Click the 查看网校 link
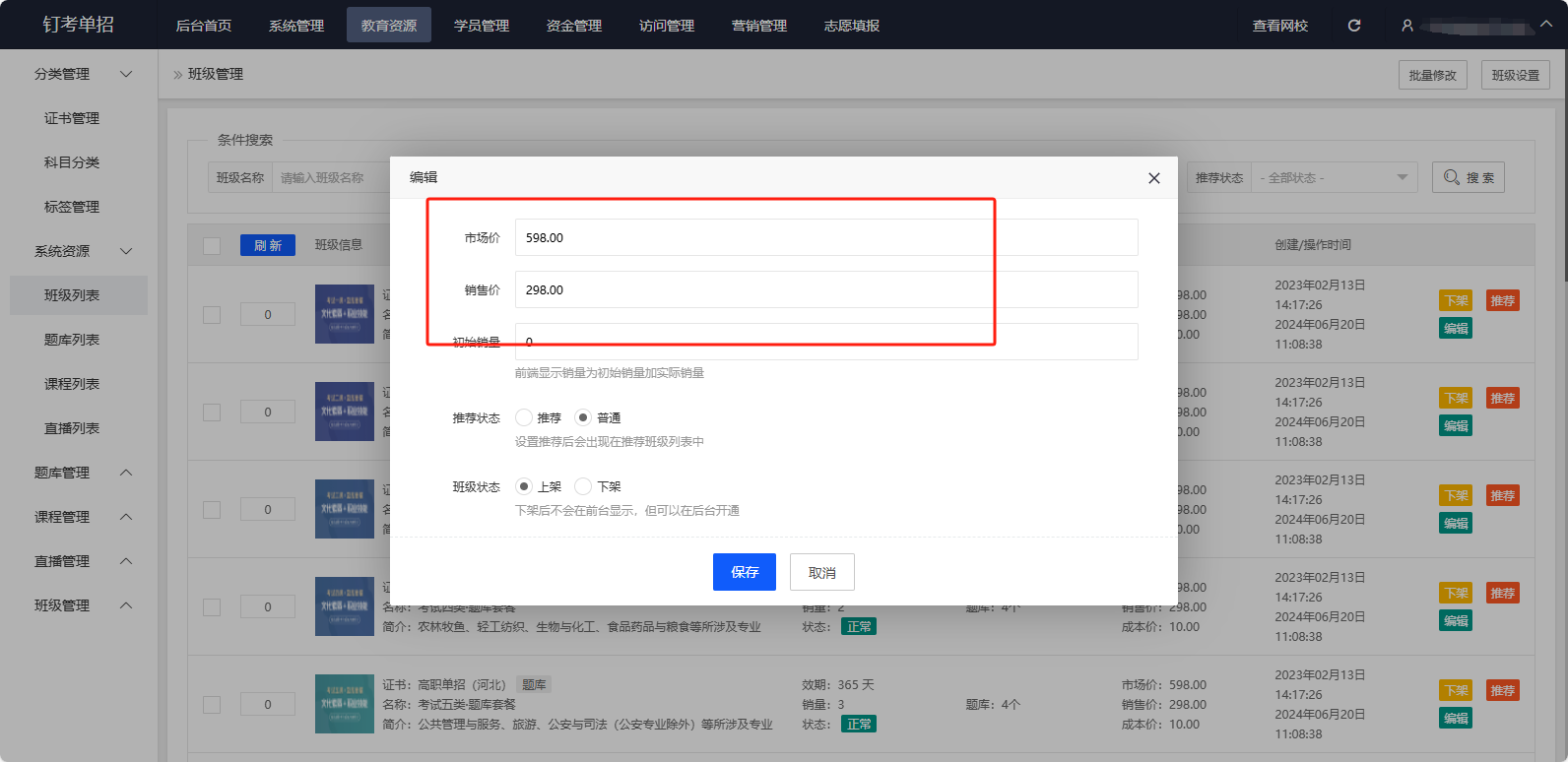1568x762 pixels. [x=1280, y=26]
